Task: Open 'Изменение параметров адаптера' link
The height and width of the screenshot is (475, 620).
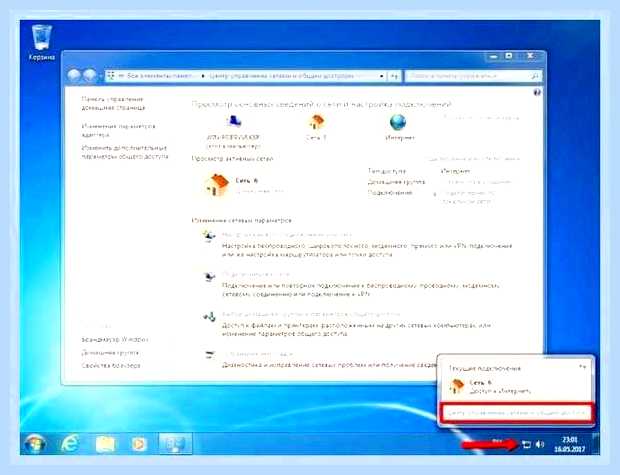Action: pyautogui.click(x=118, y=130)
